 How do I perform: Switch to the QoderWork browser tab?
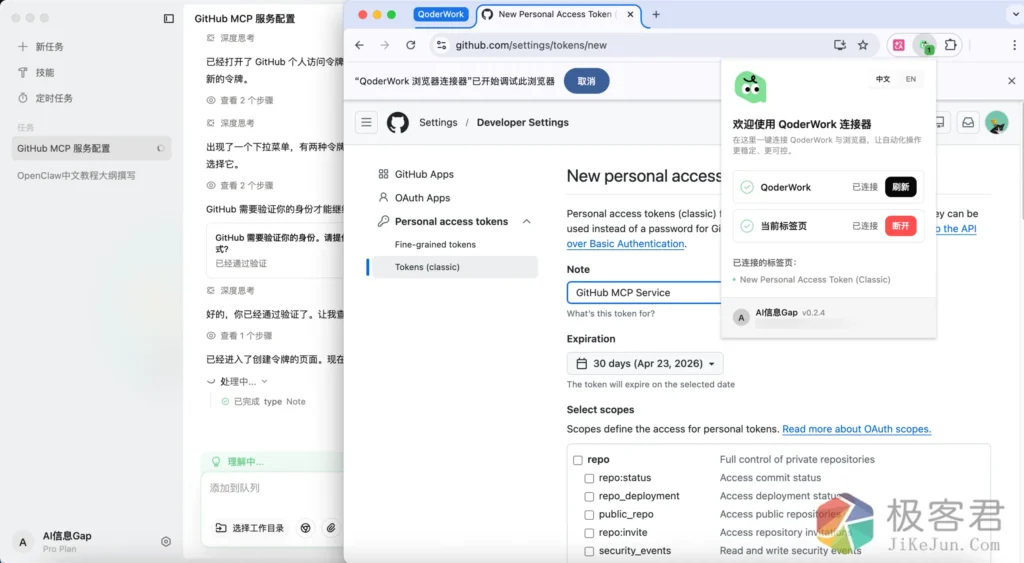(441, 15)
